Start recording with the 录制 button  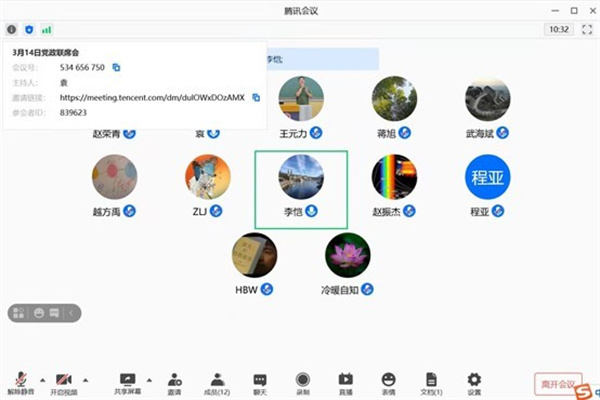pos(303,381)
